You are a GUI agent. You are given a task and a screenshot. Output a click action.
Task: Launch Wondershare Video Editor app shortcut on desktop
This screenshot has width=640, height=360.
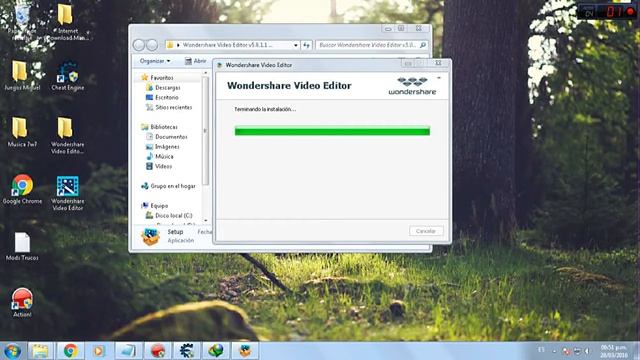pyautogui.click(x=67, y=193)
